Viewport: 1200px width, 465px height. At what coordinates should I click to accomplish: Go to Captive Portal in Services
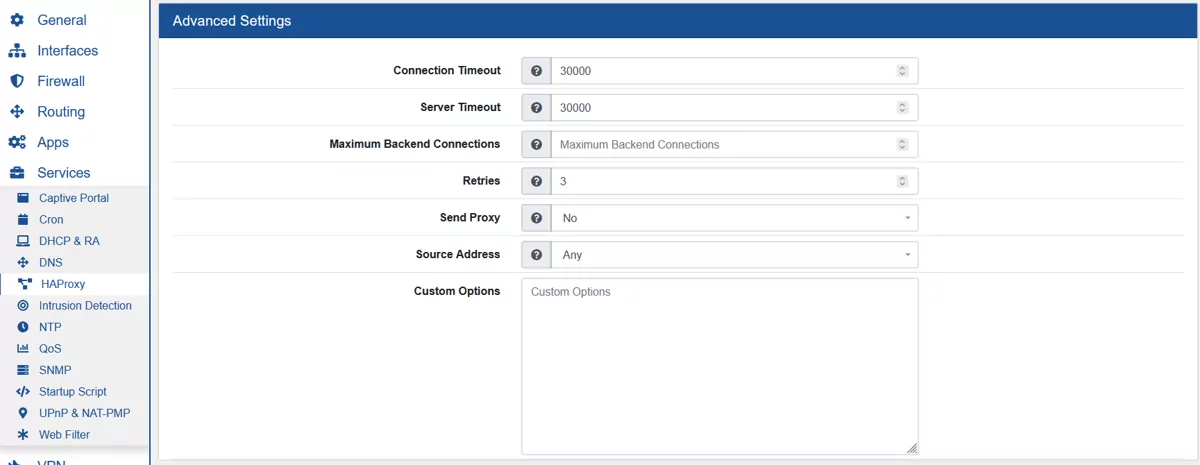coord(74,198)
